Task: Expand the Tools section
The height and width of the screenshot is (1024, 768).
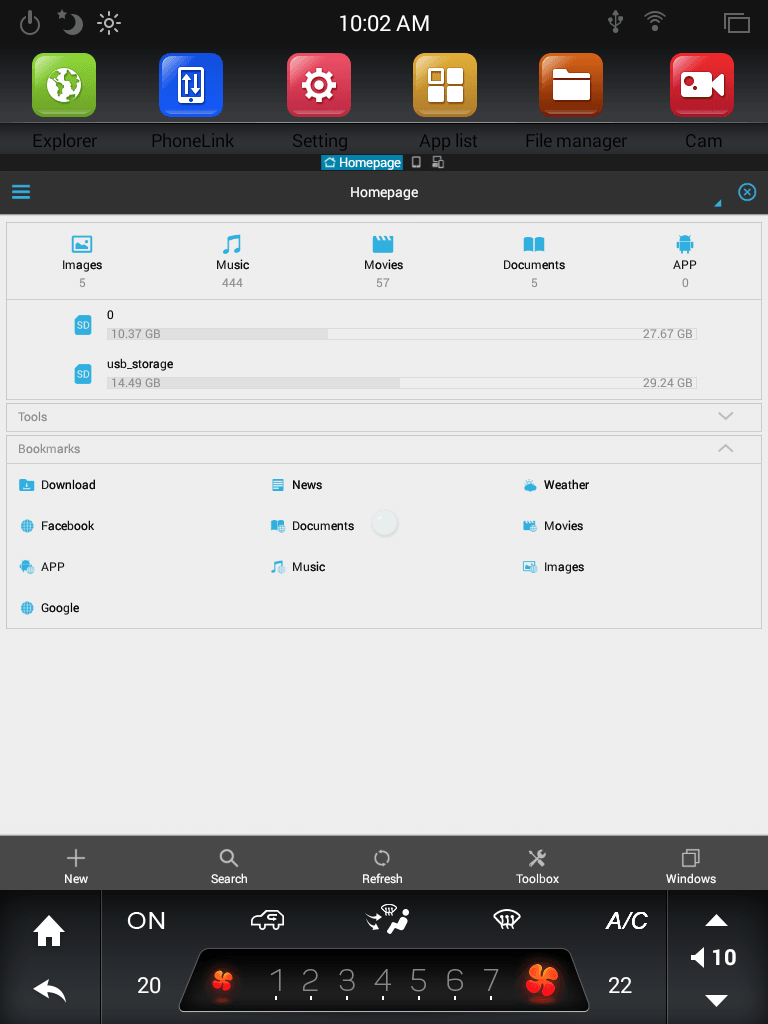Action: pos(725,417)
